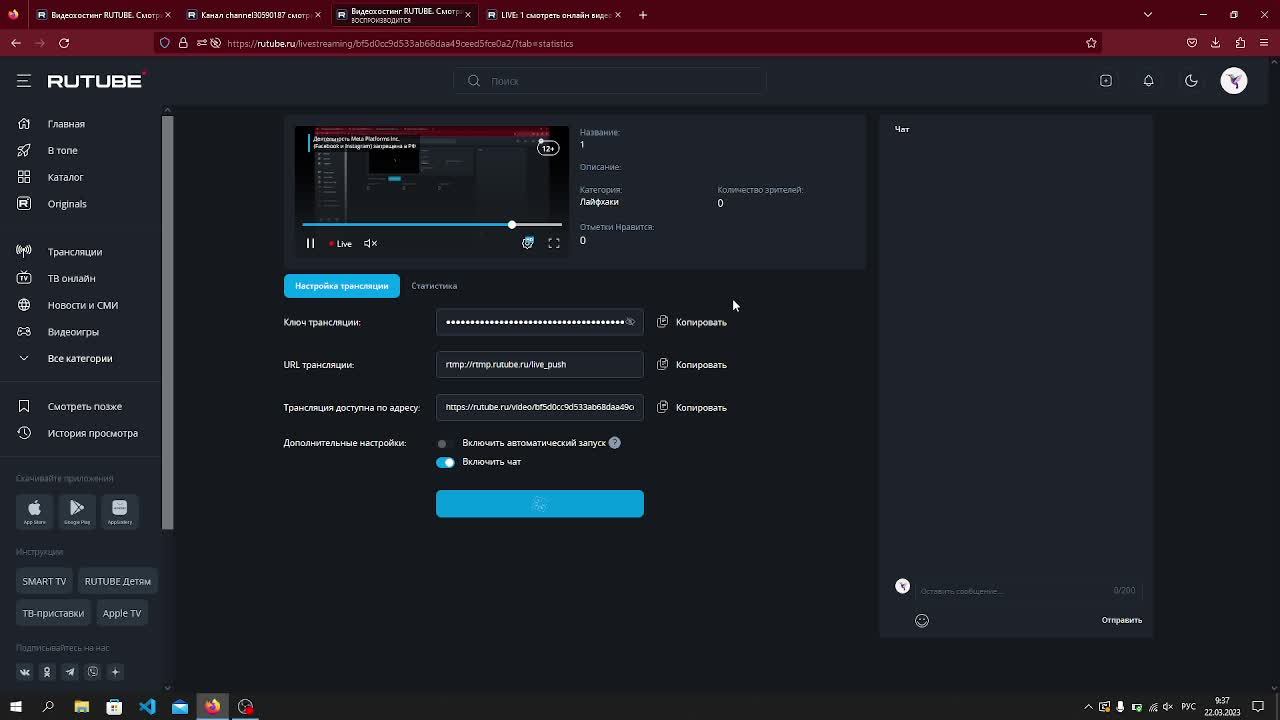
Task: Open Visual Studio Code from taskbar
Action: pos(147,707)
